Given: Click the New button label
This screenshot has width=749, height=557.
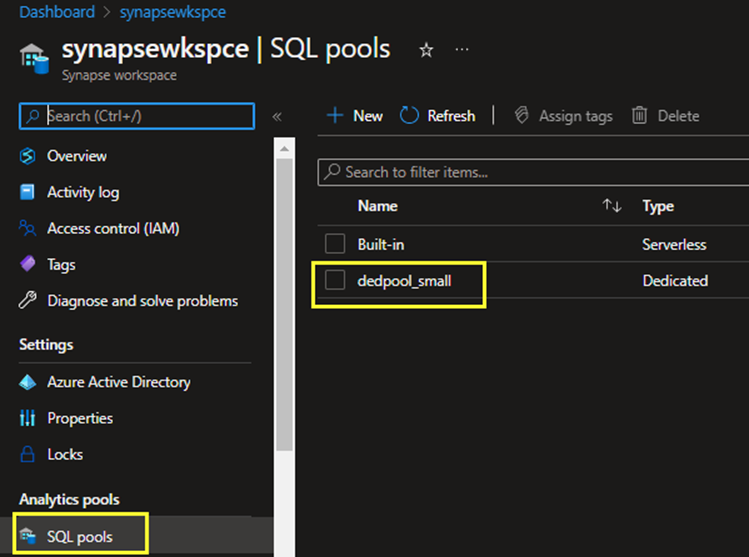Looking at the screenshot, I should coord(368,116).
